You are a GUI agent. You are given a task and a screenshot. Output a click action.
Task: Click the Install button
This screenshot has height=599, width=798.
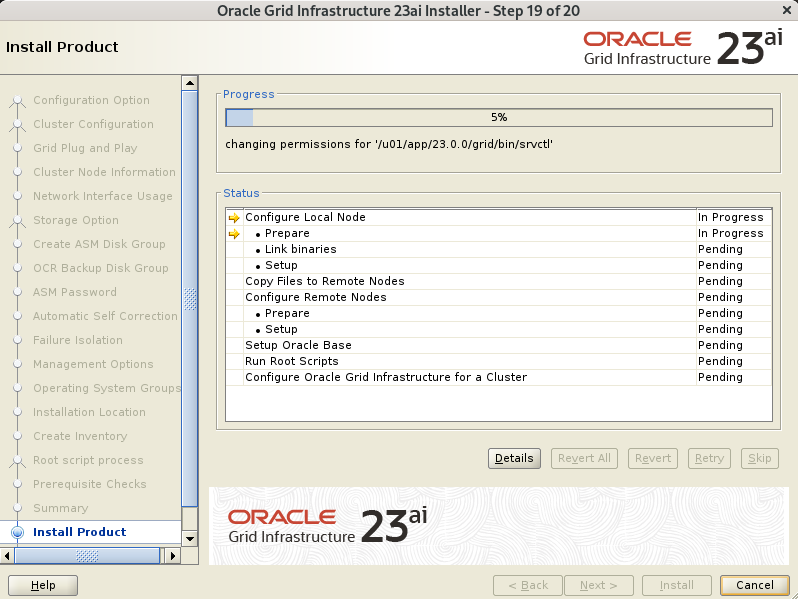coord(676,585)
